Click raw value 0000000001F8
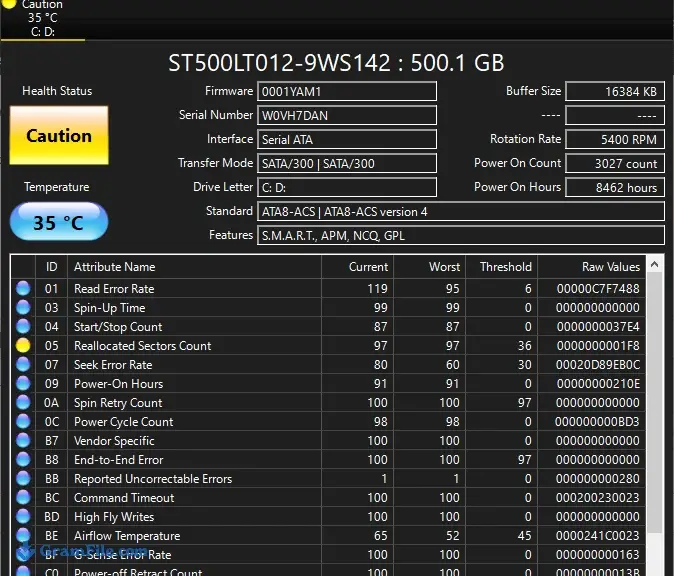The width and height of the screenshot is (674, 576). [598, 346]
